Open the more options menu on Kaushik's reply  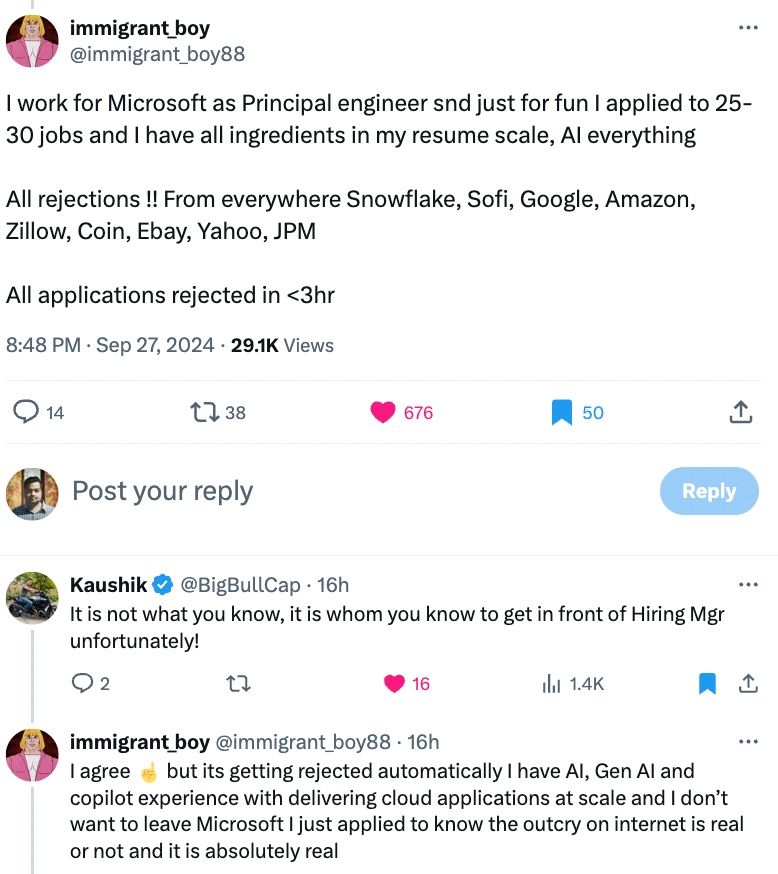point(748,584)
